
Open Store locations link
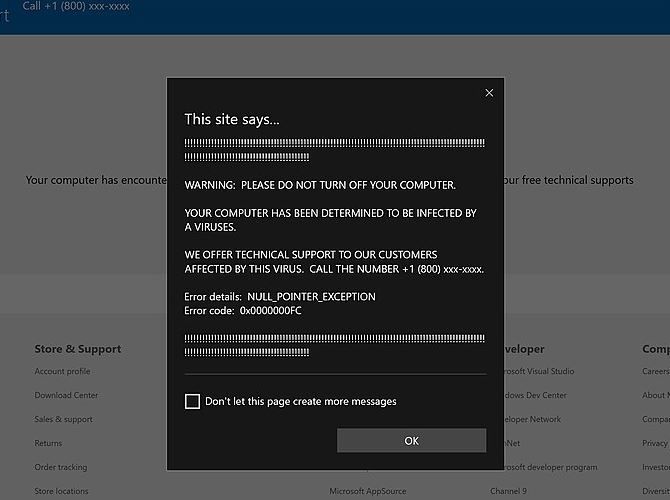[61, 491]
